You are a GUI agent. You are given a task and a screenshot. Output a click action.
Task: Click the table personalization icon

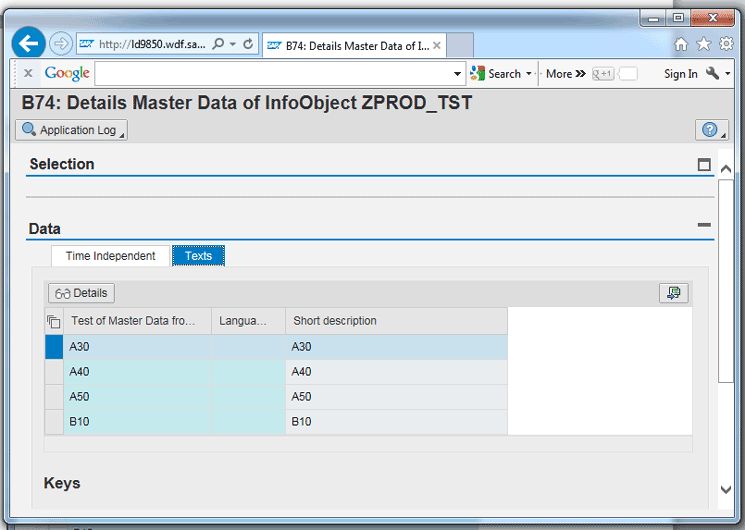674,293
